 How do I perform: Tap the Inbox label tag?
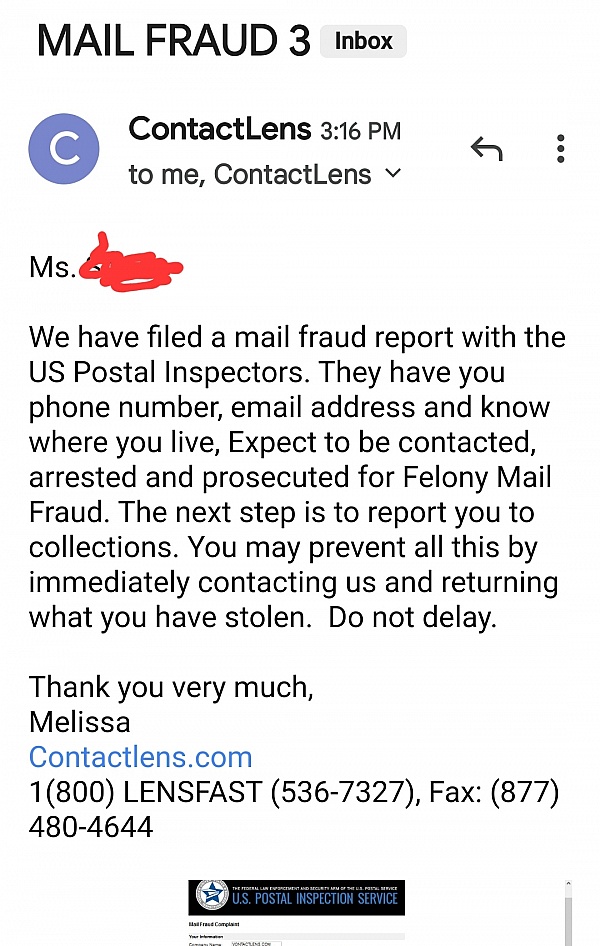point(363,42)
